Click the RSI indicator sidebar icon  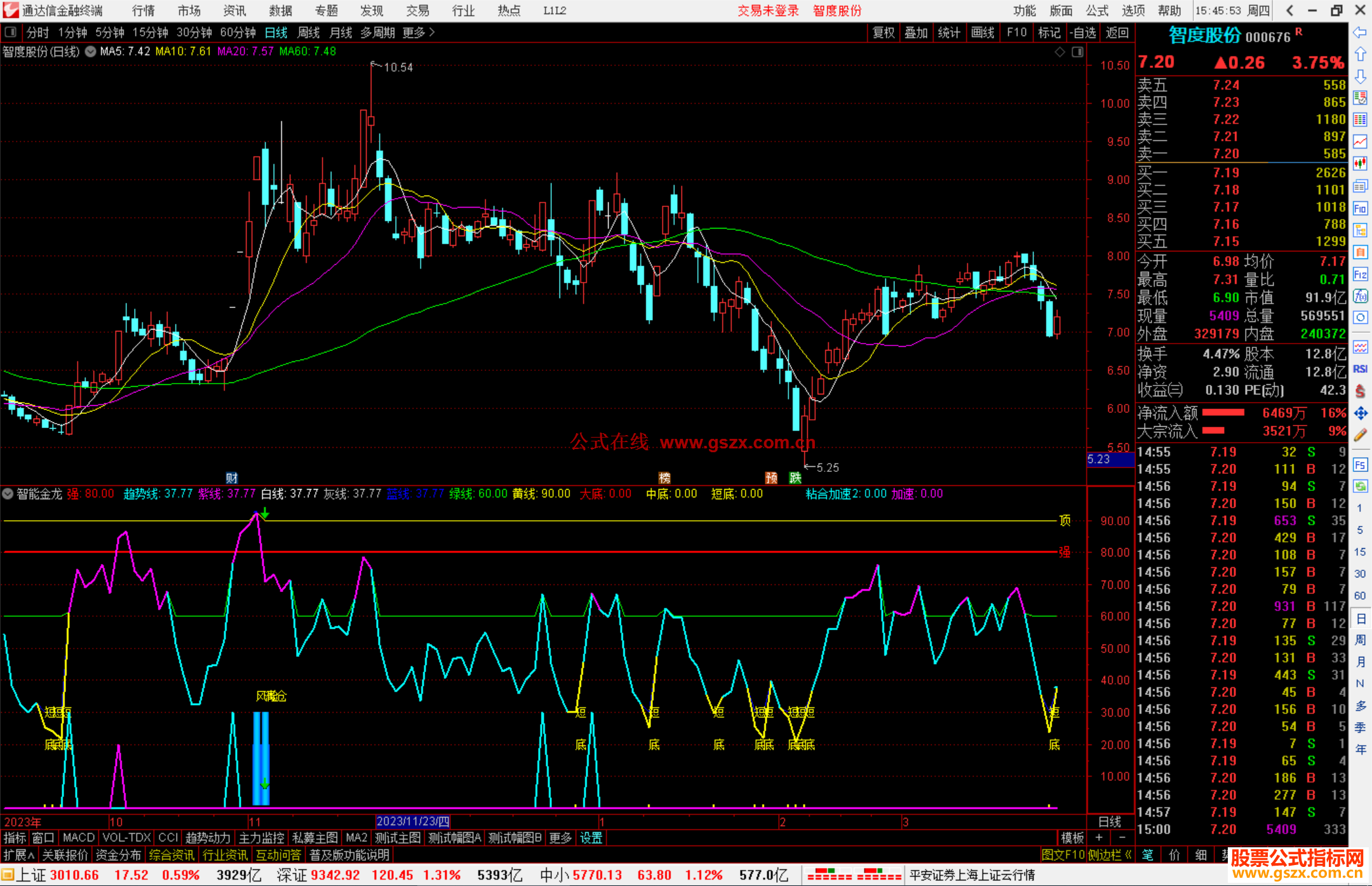1360,369
